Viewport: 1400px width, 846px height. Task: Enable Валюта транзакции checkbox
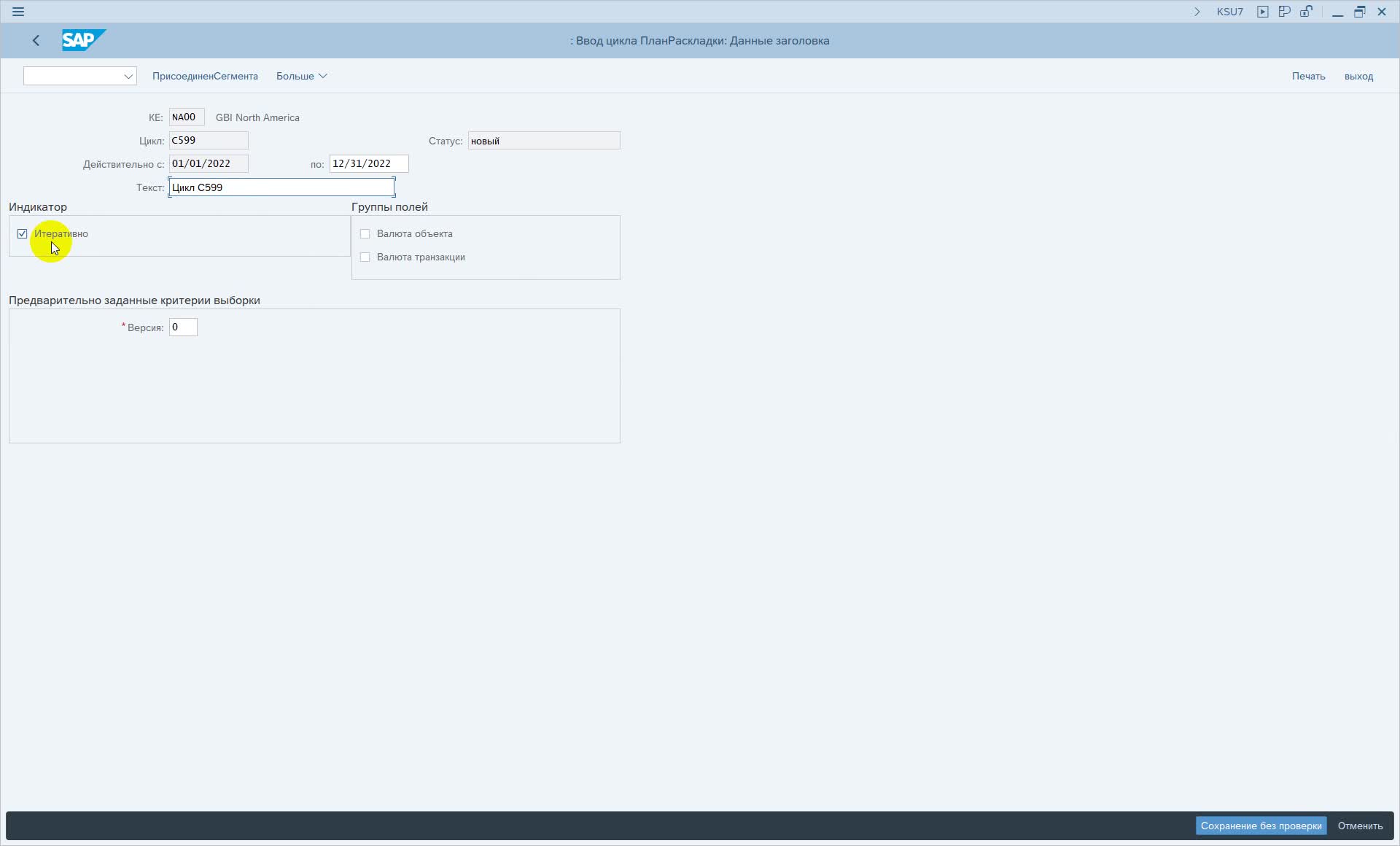pyautogui.click(x=365, y=257)
